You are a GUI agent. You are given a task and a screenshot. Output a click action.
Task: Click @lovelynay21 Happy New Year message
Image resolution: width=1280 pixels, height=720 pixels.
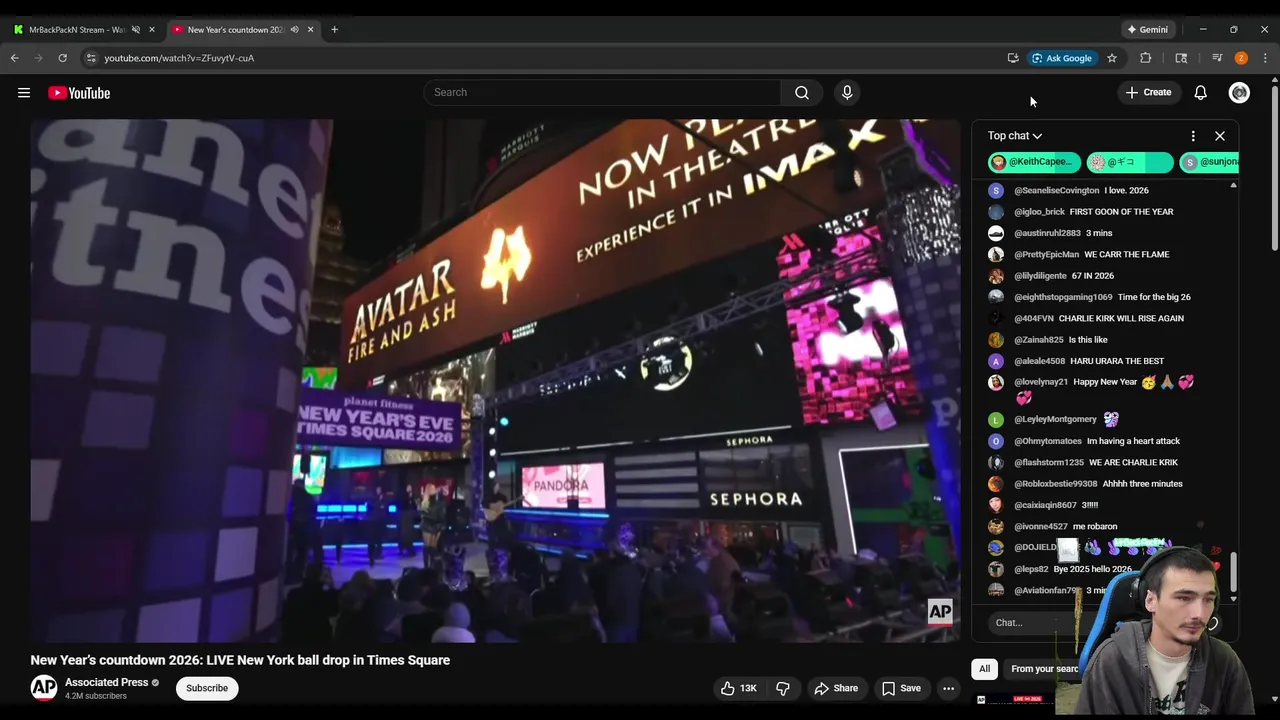click(x=1105, y=382)
